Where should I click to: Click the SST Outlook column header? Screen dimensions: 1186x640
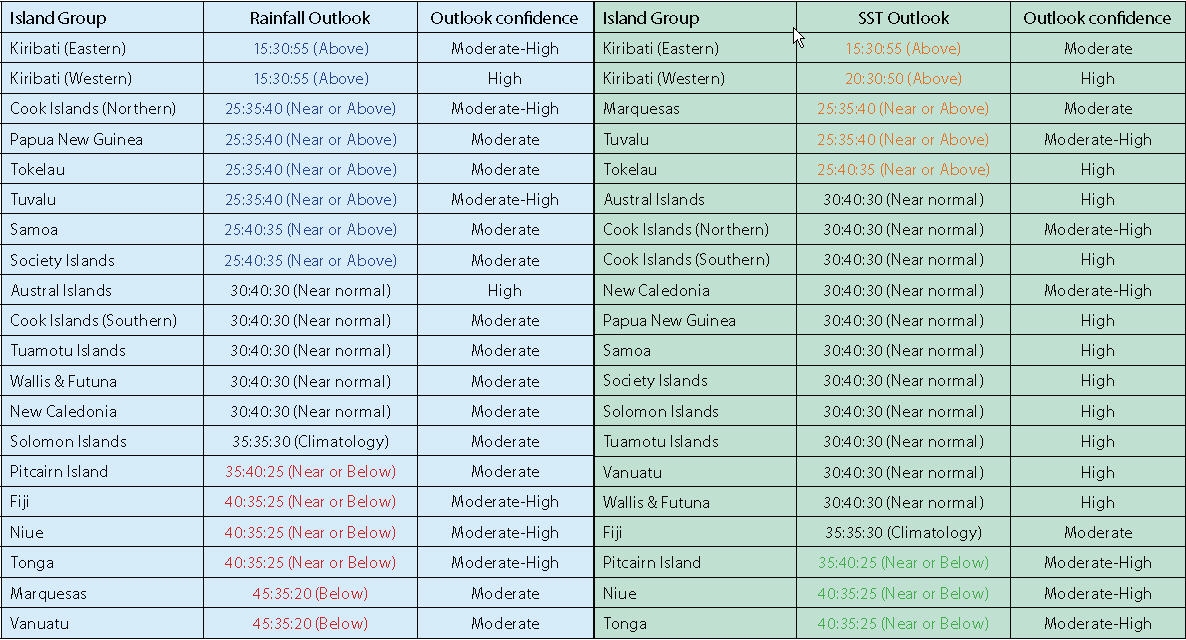point(903,18)
